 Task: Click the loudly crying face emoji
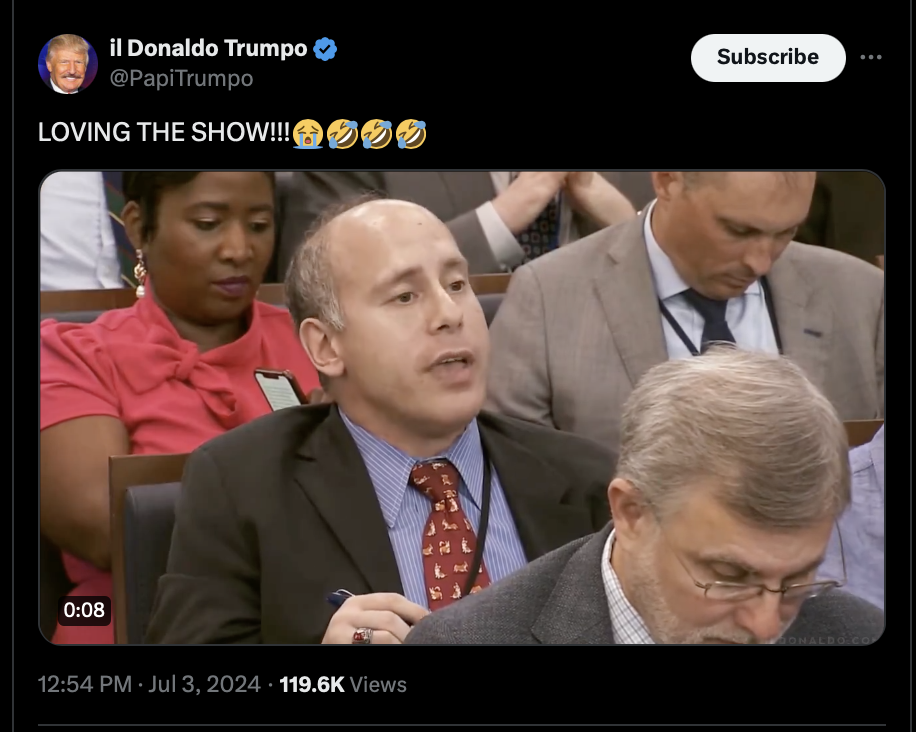(308, 134)
